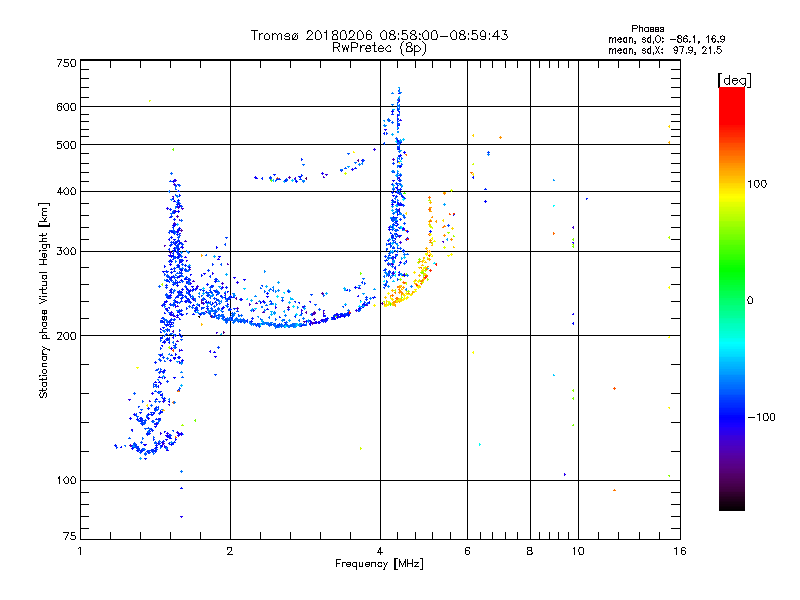
Task: Click the 'Frequency [MHz]' axis label
Action: pos(379,564)
